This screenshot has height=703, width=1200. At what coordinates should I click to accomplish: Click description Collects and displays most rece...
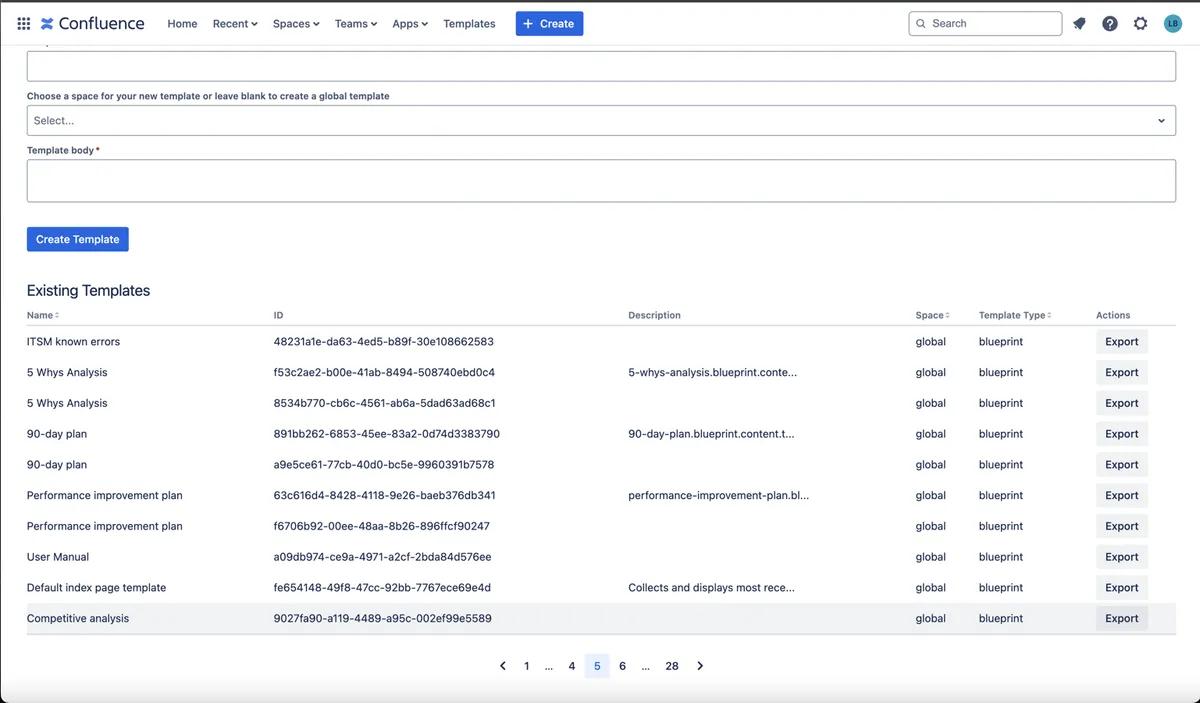[712, 588]
